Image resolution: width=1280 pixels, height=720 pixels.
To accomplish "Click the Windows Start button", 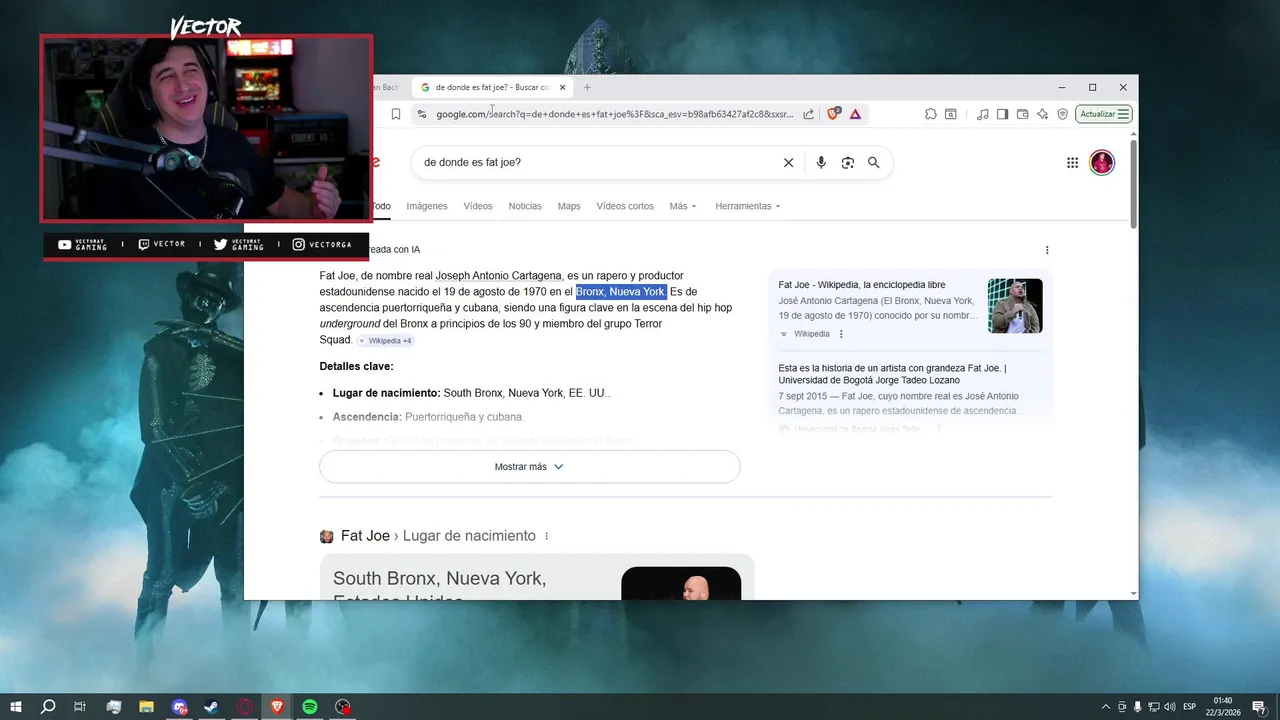I will point(16,707).
